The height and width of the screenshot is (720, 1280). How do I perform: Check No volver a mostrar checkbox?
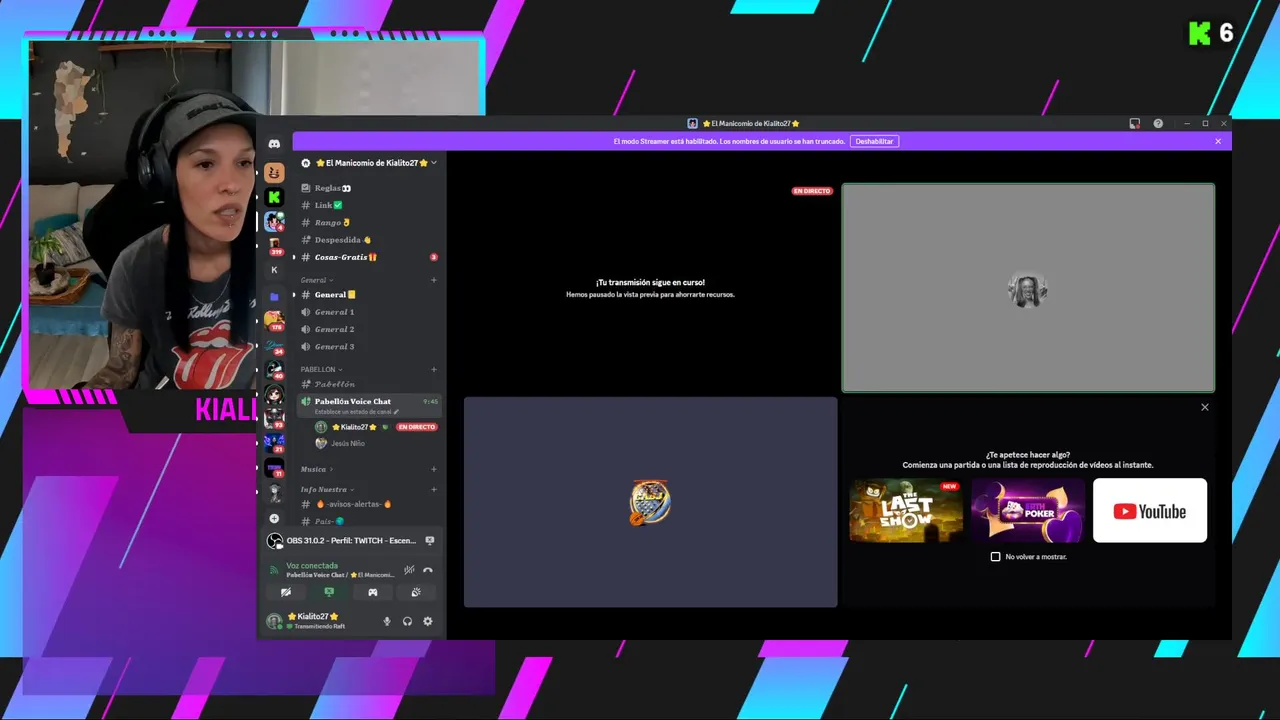pos(995,557)
